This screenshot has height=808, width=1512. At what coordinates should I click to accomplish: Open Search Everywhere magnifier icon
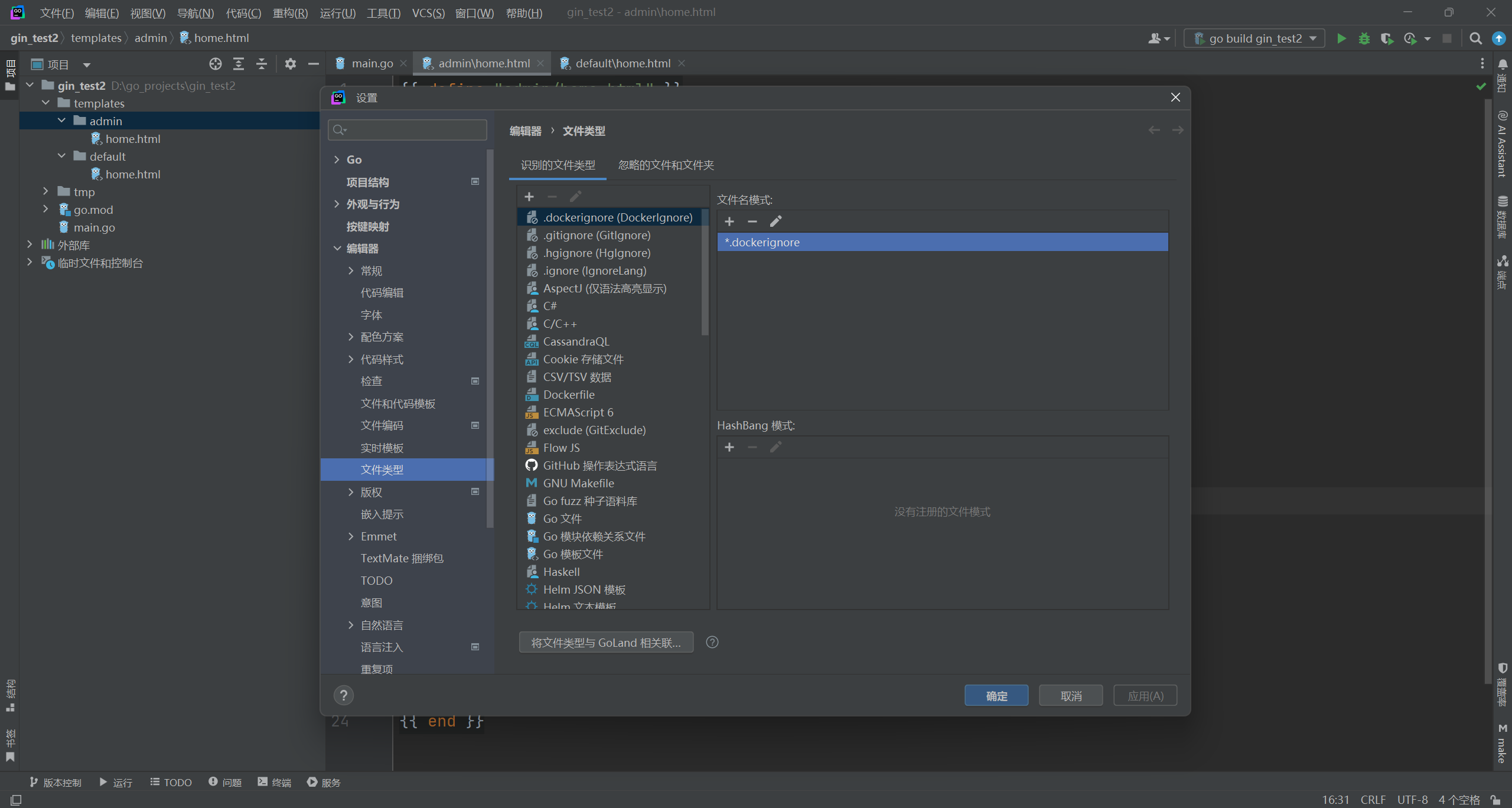(1475, 38)
